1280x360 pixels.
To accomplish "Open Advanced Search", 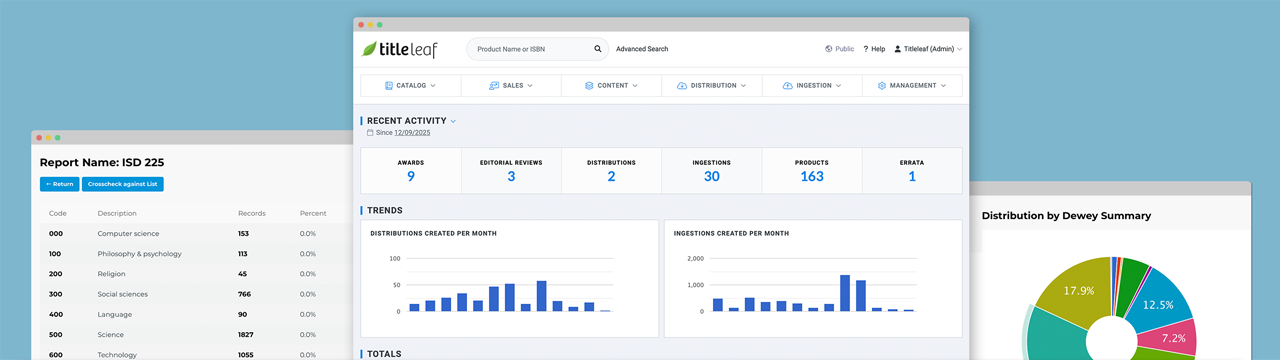I will (x=642, y=49).
